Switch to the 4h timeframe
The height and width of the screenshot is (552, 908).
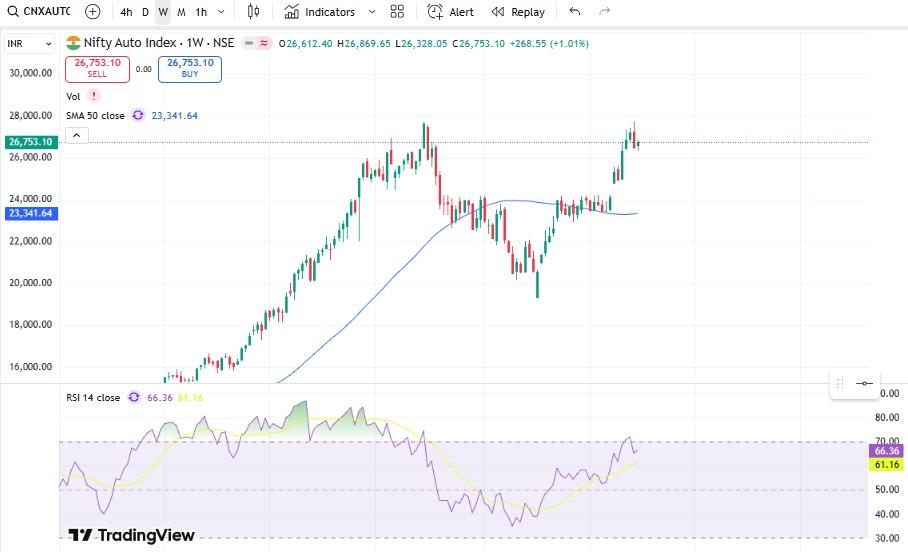[x=126, y=12]
